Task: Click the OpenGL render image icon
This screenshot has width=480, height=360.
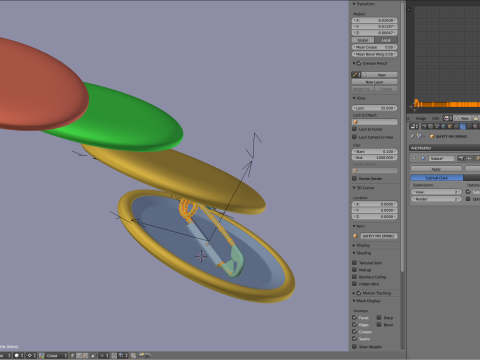Action: [141, 355]
